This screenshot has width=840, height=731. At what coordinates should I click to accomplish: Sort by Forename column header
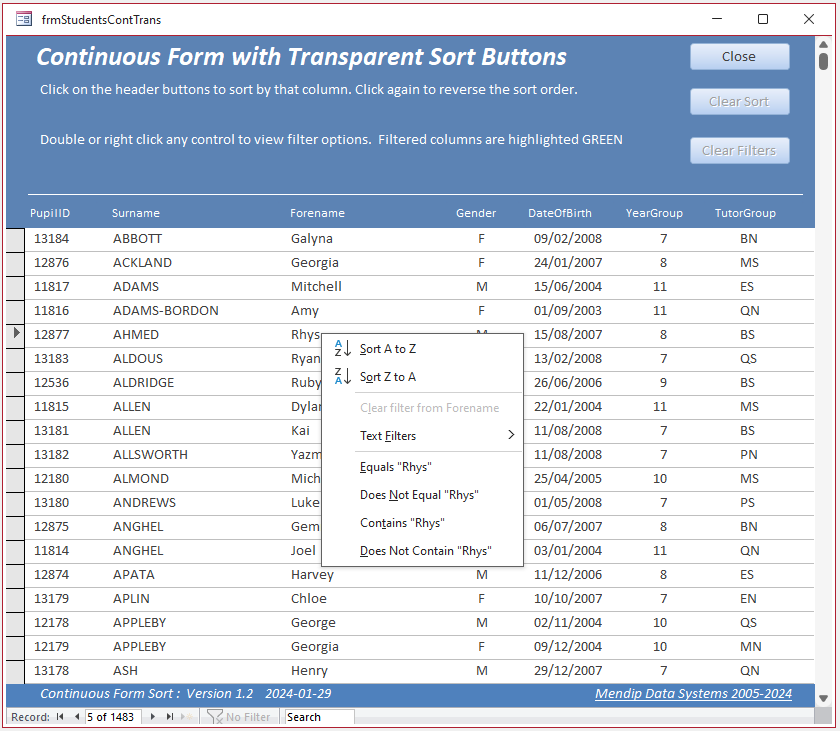pyautogui.click(x=317, y=213)
